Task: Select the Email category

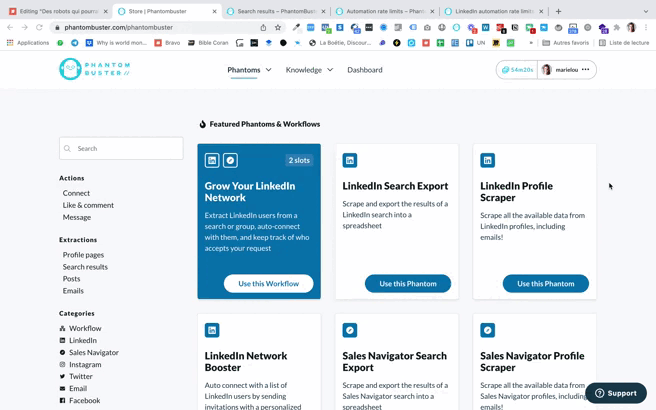Action: (73, 389)
